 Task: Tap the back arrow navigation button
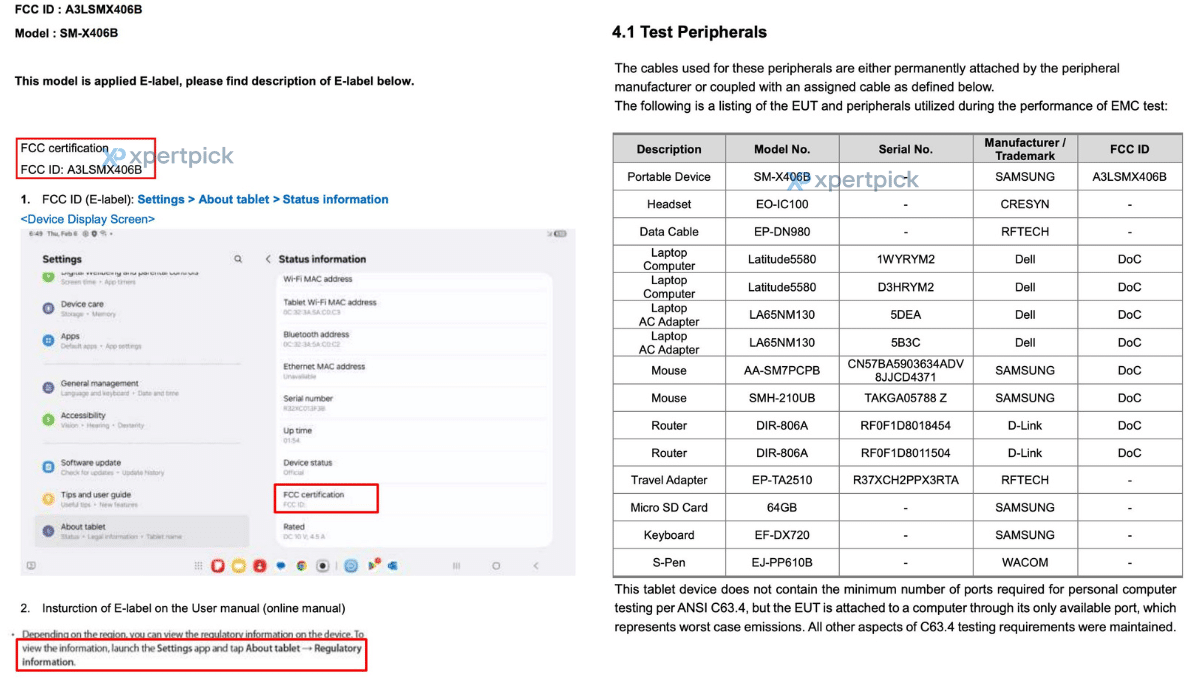click(x=536, y=566)
